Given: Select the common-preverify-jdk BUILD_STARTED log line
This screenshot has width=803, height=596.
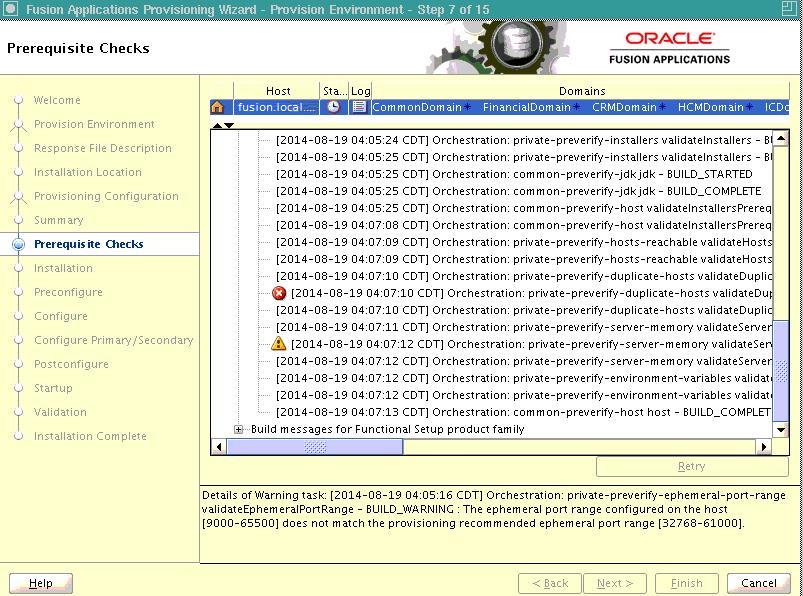Looking at the screenshot, I should click(514, 174).
